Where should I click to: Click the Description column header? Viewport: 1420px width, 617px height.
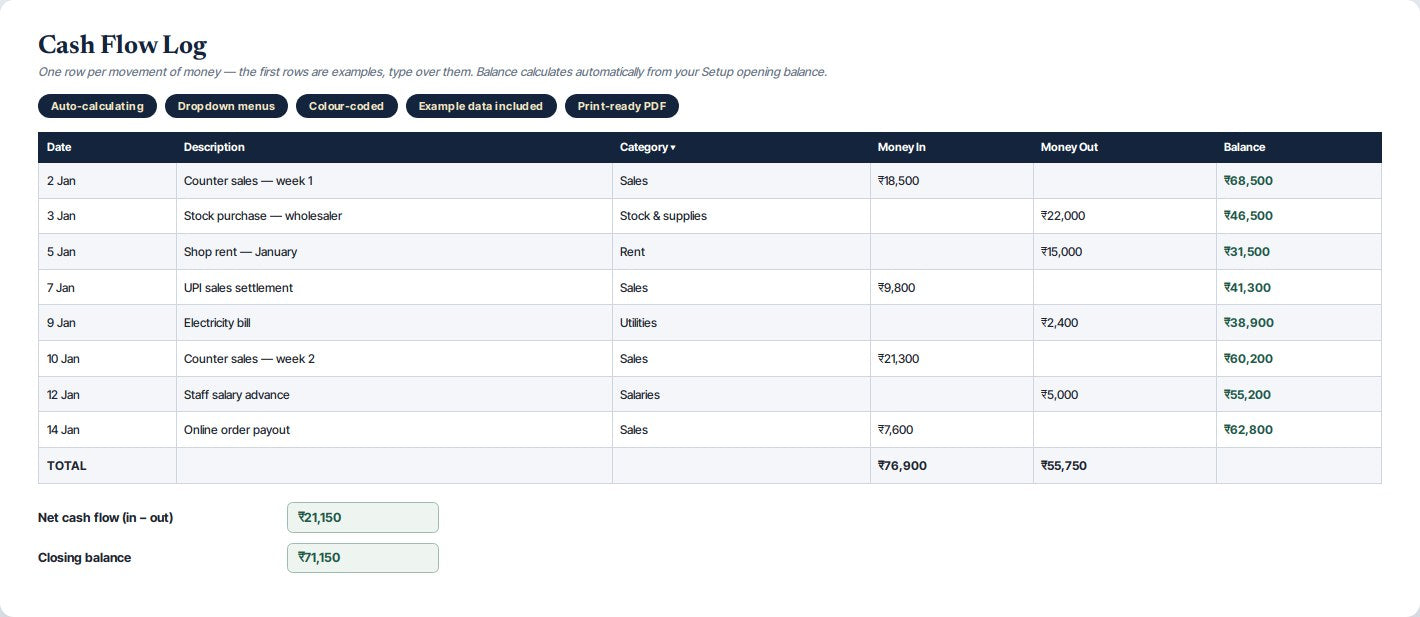(x=394, y=147)
